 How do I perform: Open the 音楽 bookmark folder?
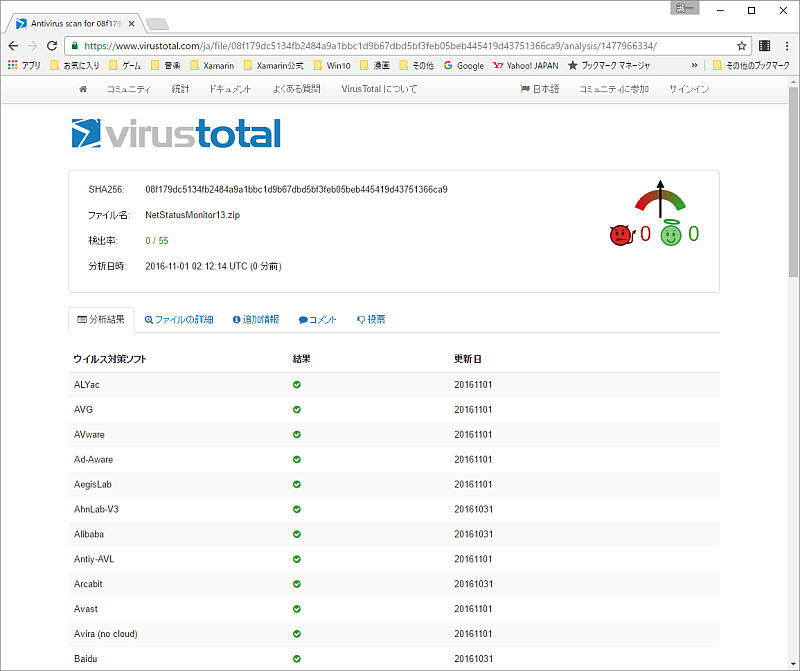[166, 65]
